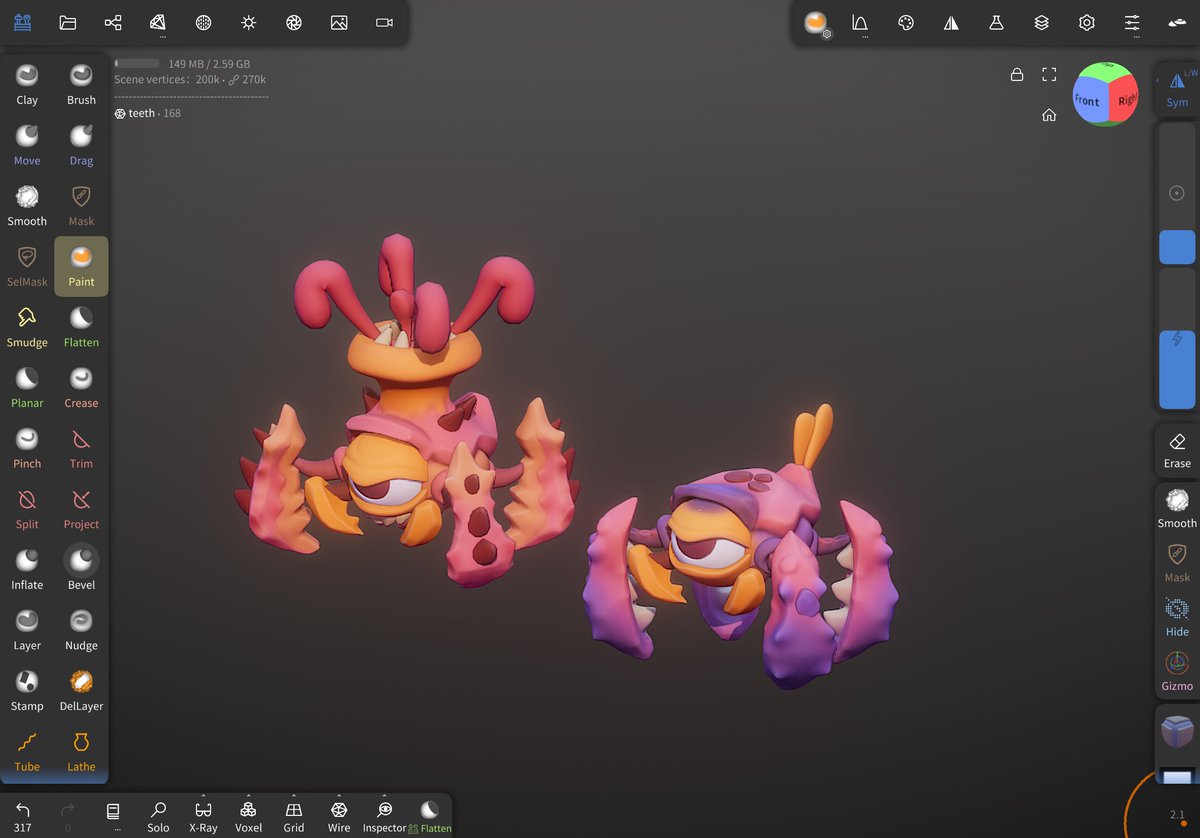Open the camera settings menu
Screen dimensions: 1200x838
point(384,22)
